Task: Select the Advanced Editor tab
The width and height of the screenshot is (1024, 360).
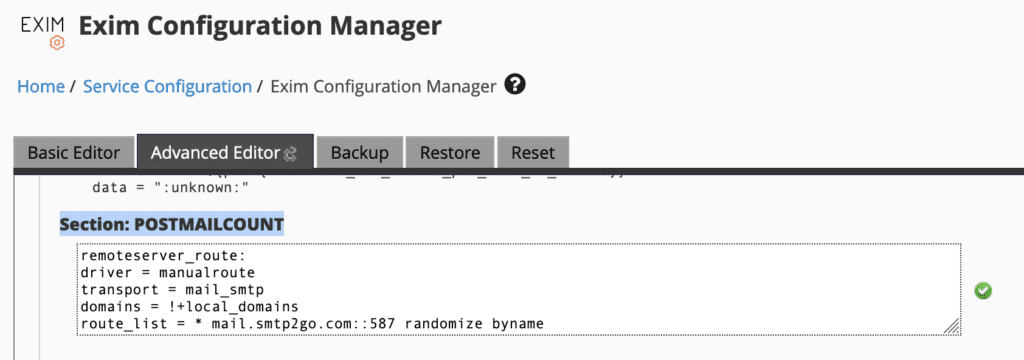Action: (x=225, y=153)
